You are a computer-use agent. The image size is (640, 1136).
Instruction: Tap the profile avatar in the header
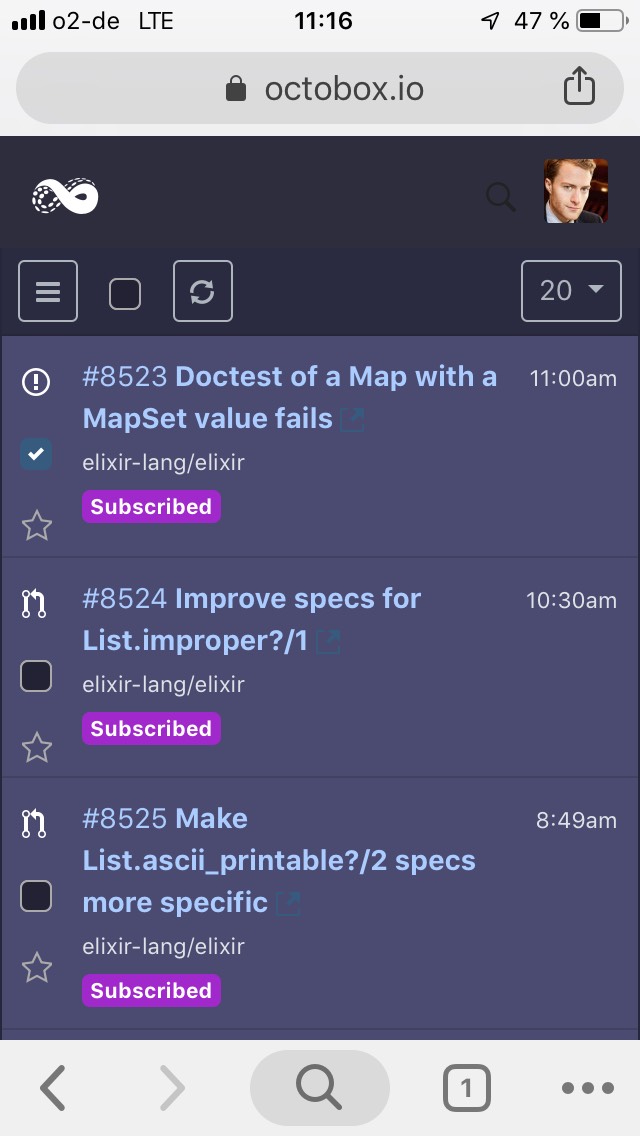(576, 190)
